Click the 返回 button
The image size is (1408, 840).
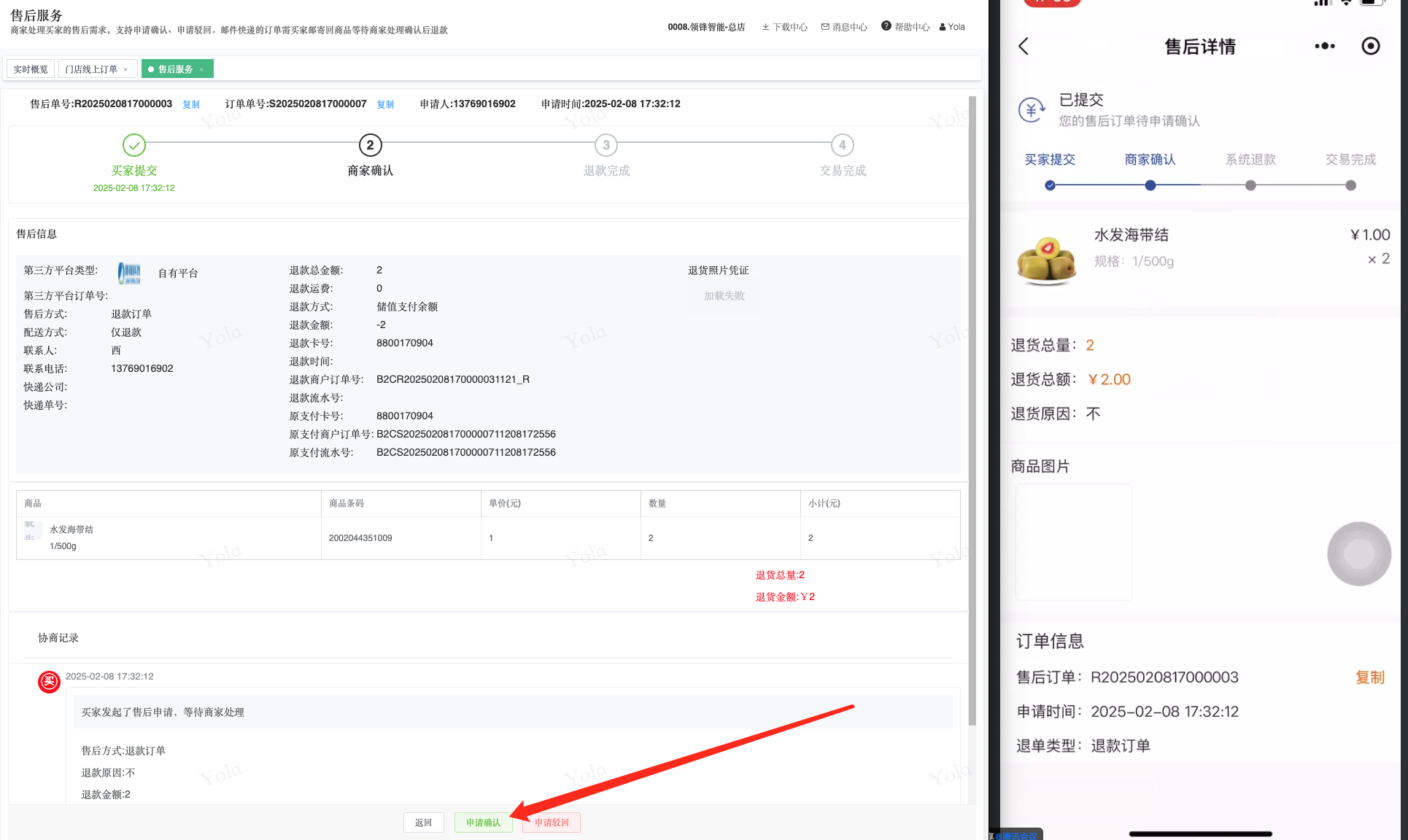[423, 822]
